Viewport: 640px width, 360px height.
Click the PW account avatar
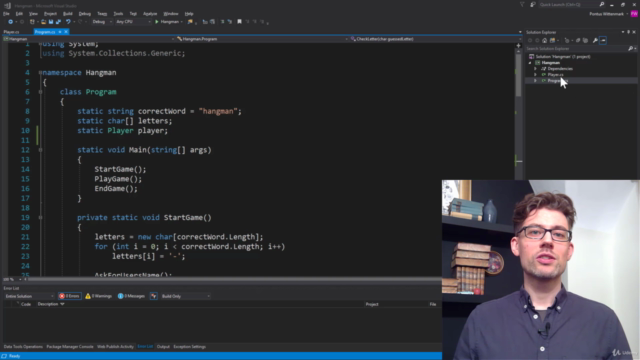pyautogui.click(x=634, y=14)
